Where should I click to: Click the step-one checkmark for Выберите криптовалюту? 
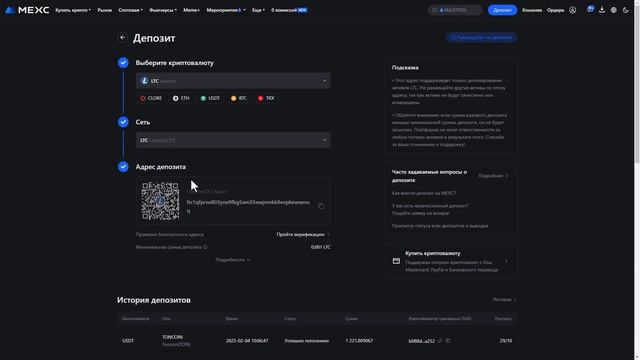pyautogui.click(x=123, y=62)
